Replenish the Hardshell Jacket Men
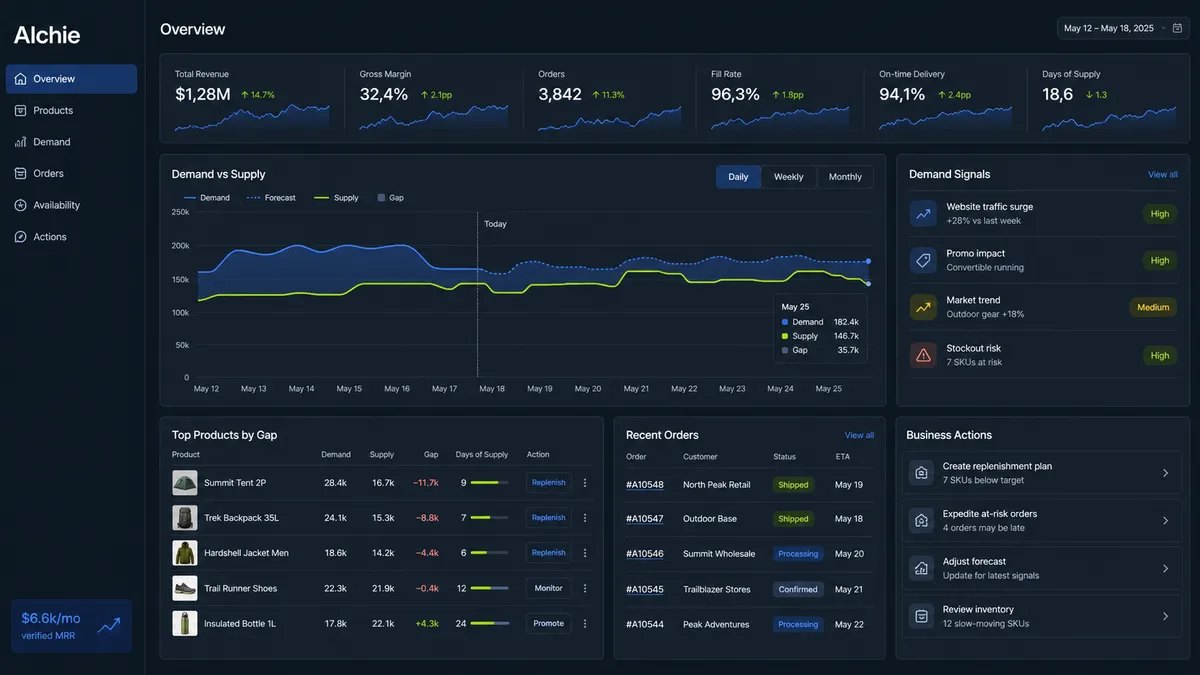 tap(549, 553)
